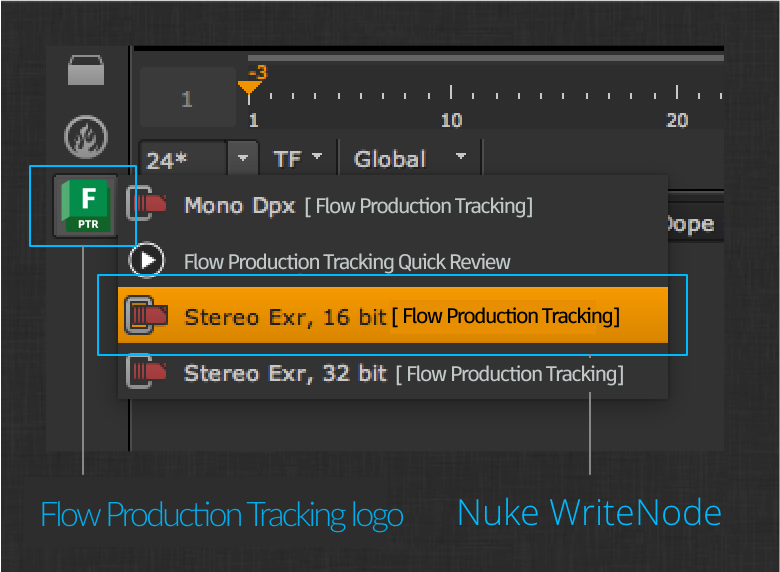Click the flame icon in sidebar
This screenshot has height=572, width=780.
86,137
